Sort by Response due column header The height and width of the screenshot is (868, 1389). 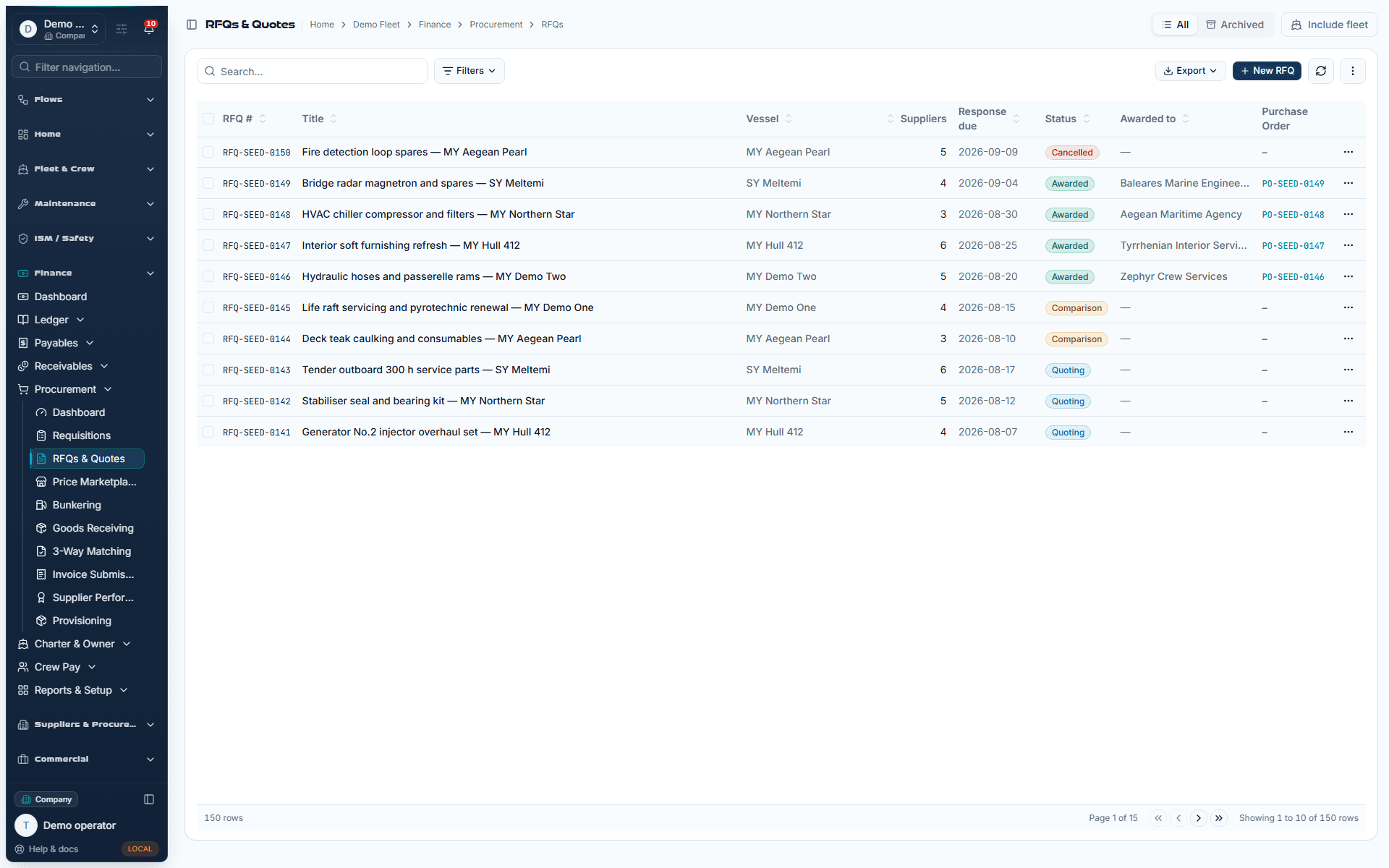pos(988,119)
